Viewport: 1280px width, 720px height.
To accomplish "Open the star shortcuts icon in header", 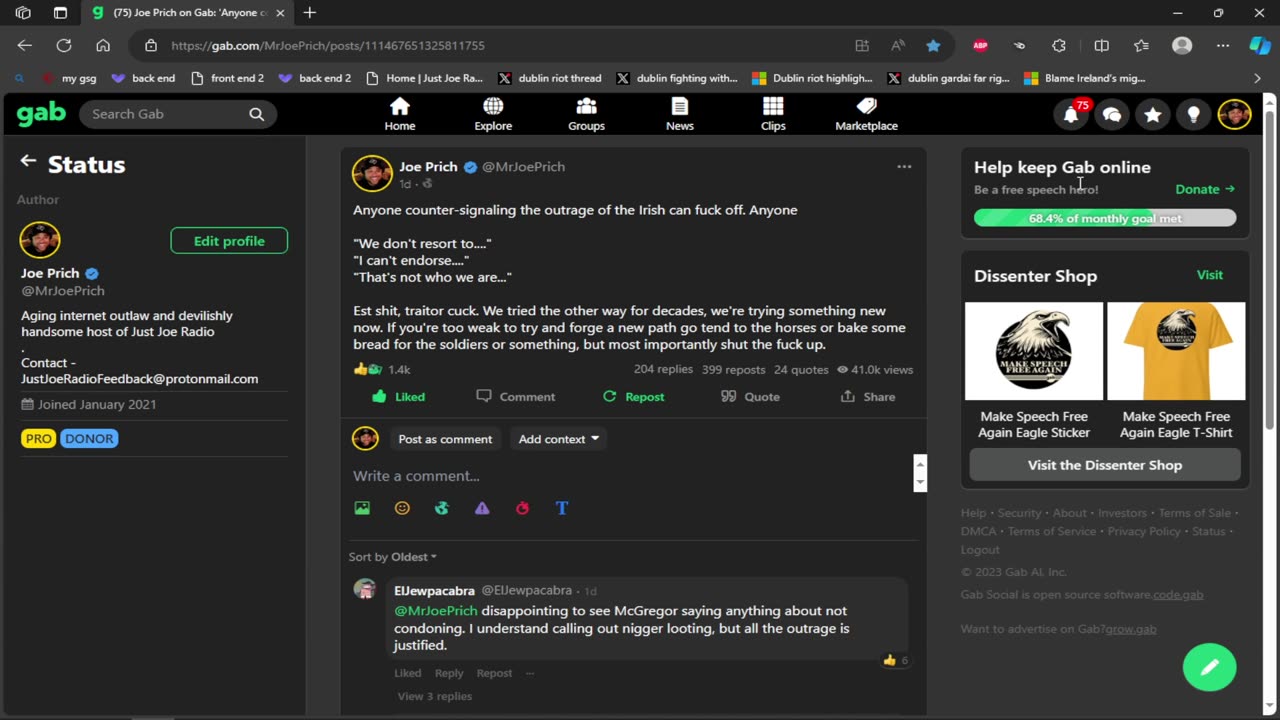I will point(1153,115).
